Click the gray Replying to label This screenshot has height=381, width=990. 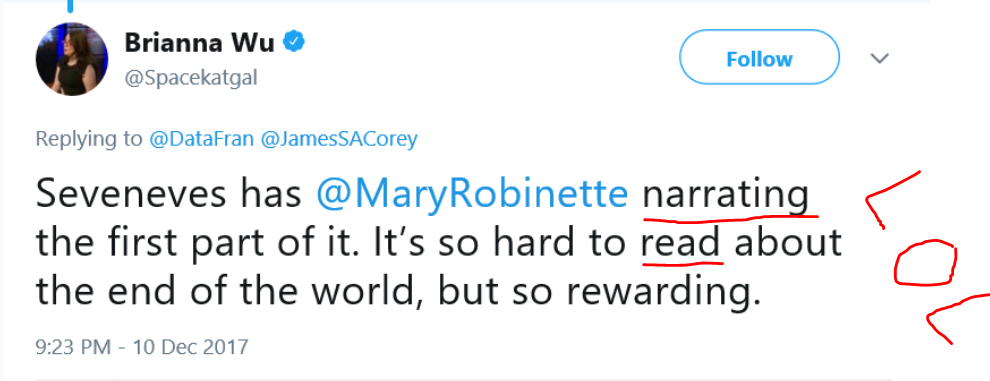coord(90,139)
